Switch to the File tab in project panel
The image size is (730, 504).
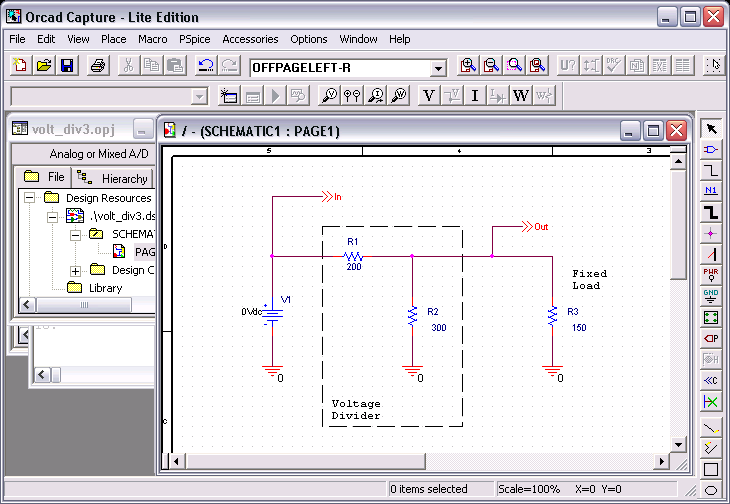point(43,177)
